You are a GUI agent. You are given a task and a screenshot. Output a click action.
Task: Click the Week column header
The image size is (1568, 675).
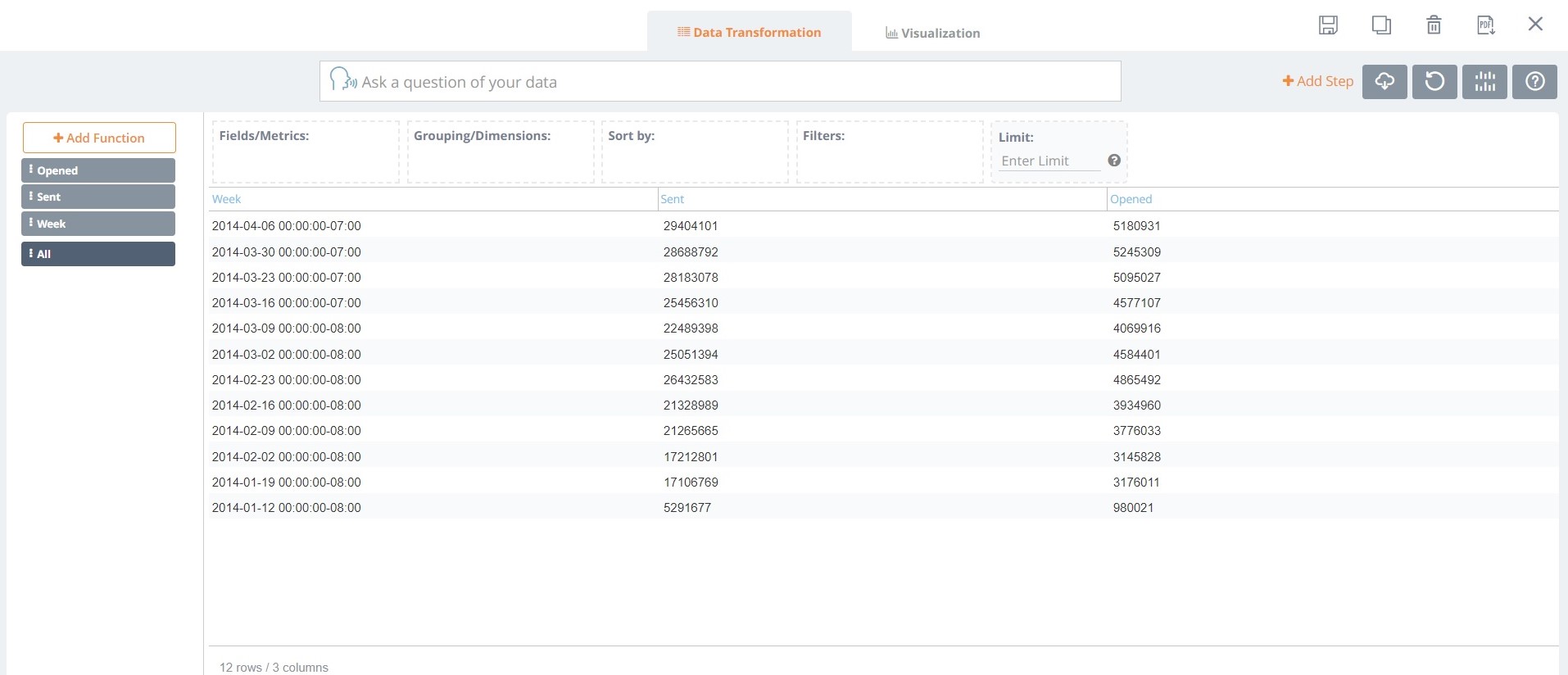point(226,199)
